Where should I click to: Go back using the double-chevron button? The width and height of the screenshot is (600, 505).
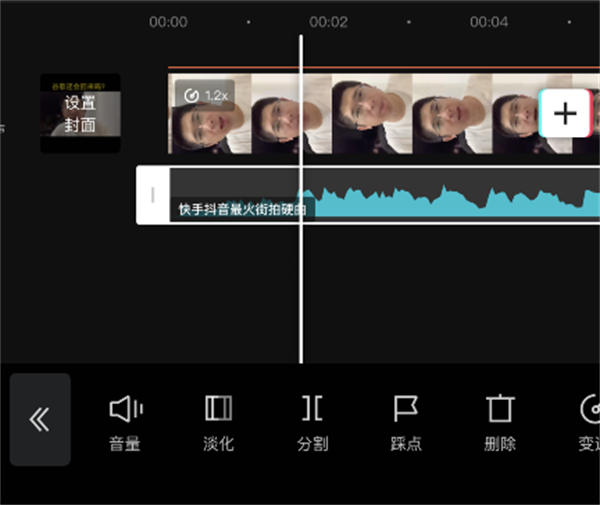(x=40, y=420)
